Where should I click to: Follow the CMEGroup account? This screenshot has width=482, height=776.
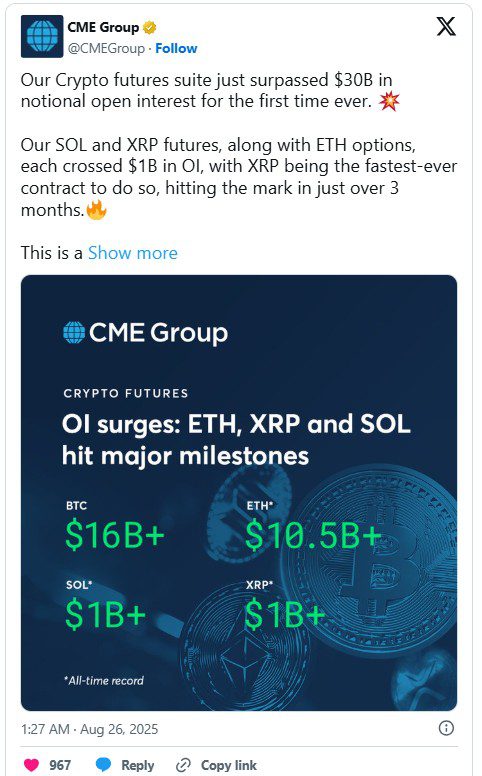[x=176, y=48]
